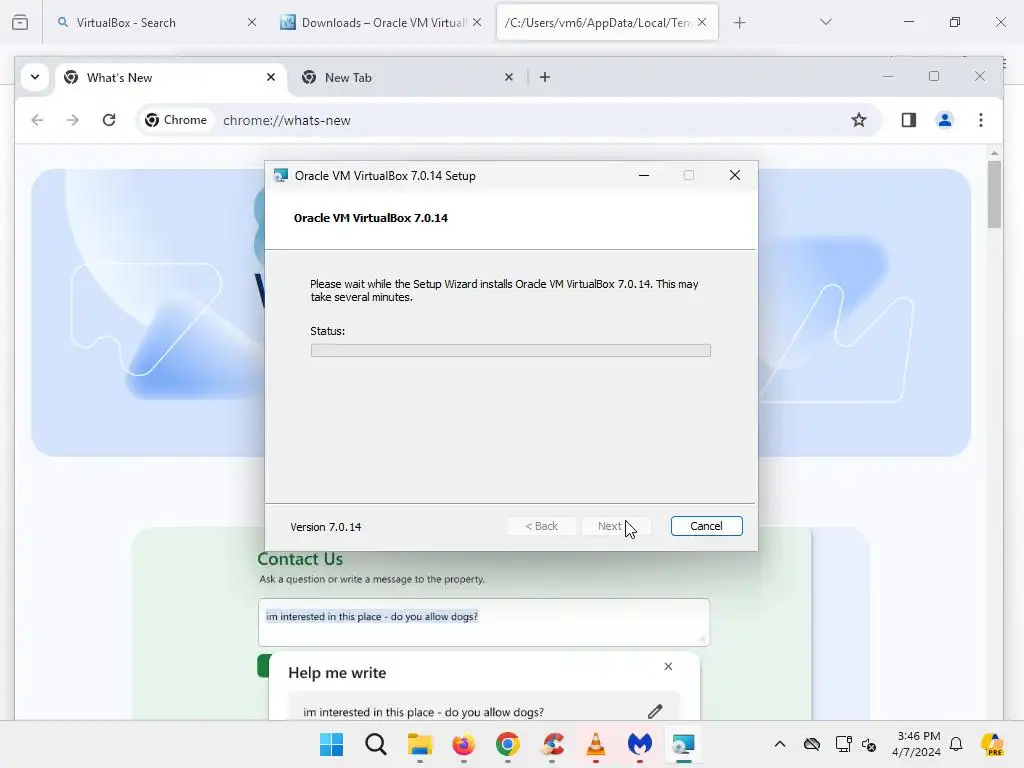Open Google Chrome from taskbar

coord(507,744)
